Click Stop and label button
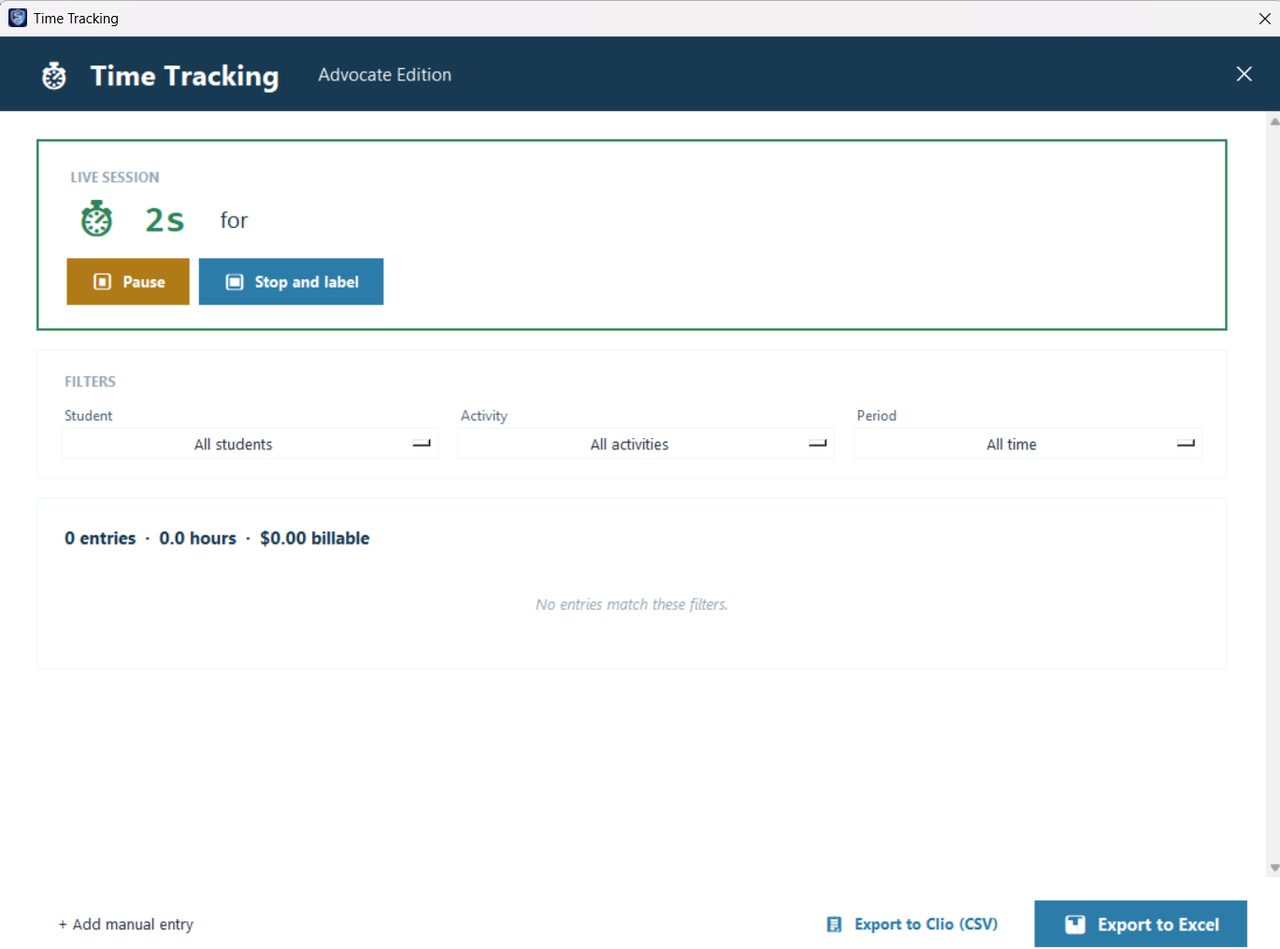The image size is (1280, 949). pos(291,282)
